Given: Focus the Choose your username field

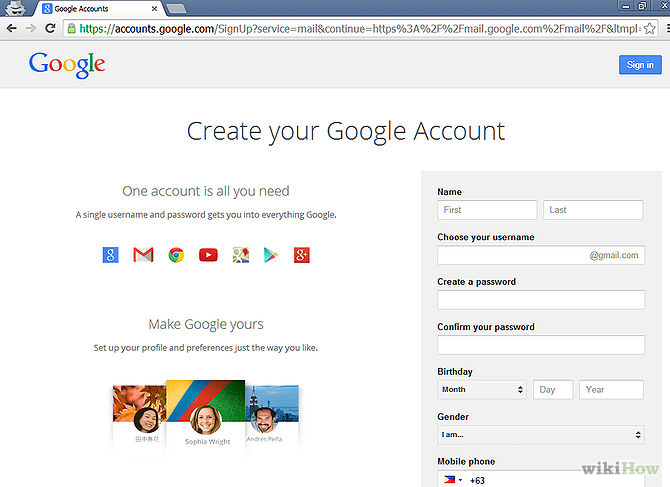Looking at the screenshot, I should click(x=512, y=255).
